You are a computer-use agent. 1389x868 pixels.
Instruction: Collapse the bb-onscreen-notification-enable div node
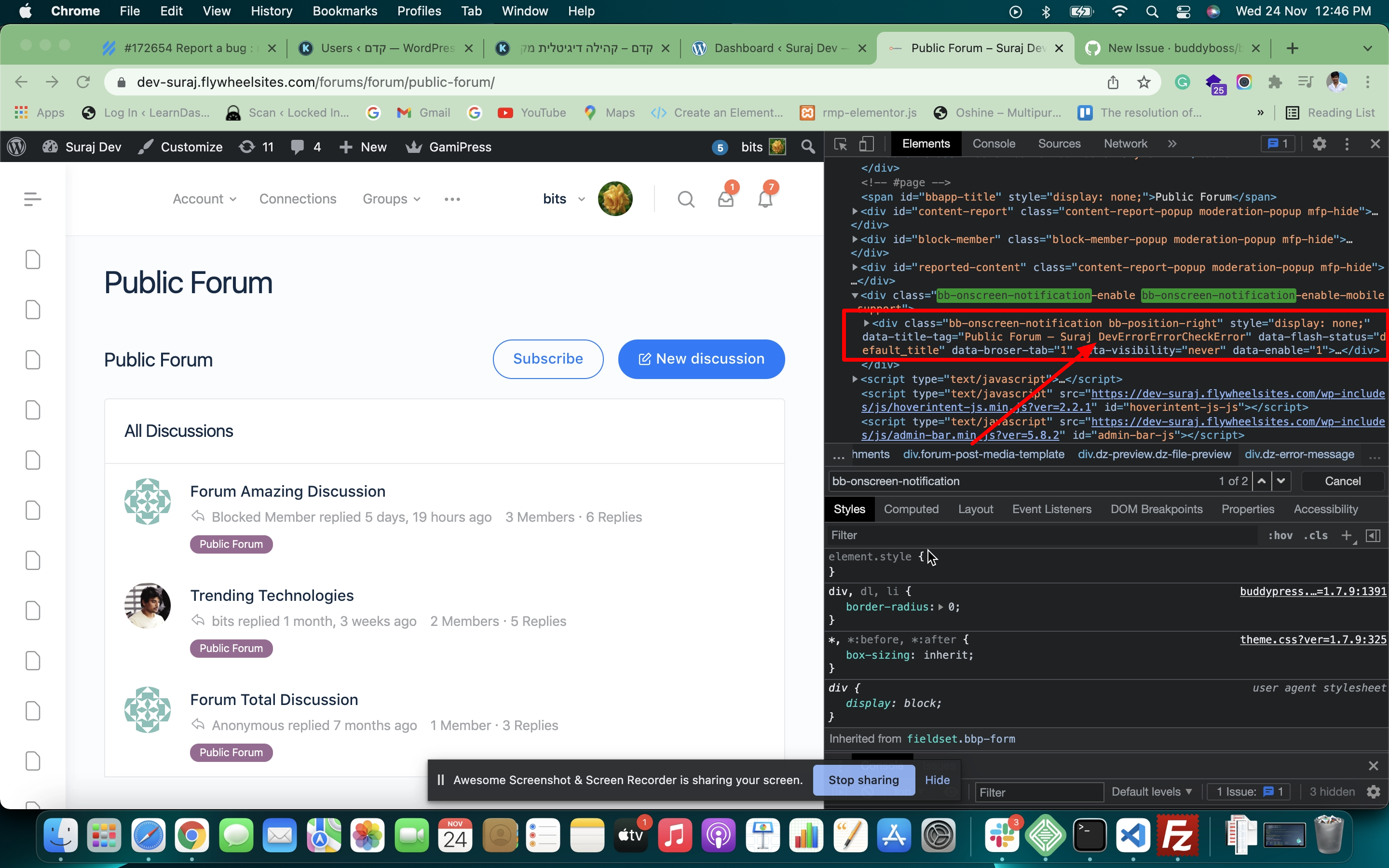(855, 296)
